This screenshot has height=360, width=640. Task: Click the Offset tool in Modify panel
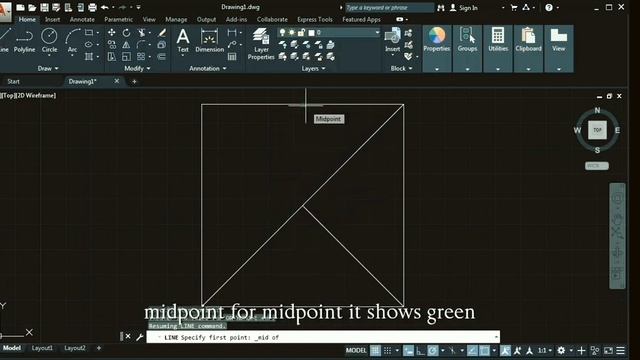pyautogui.click(x=162, y=56)
